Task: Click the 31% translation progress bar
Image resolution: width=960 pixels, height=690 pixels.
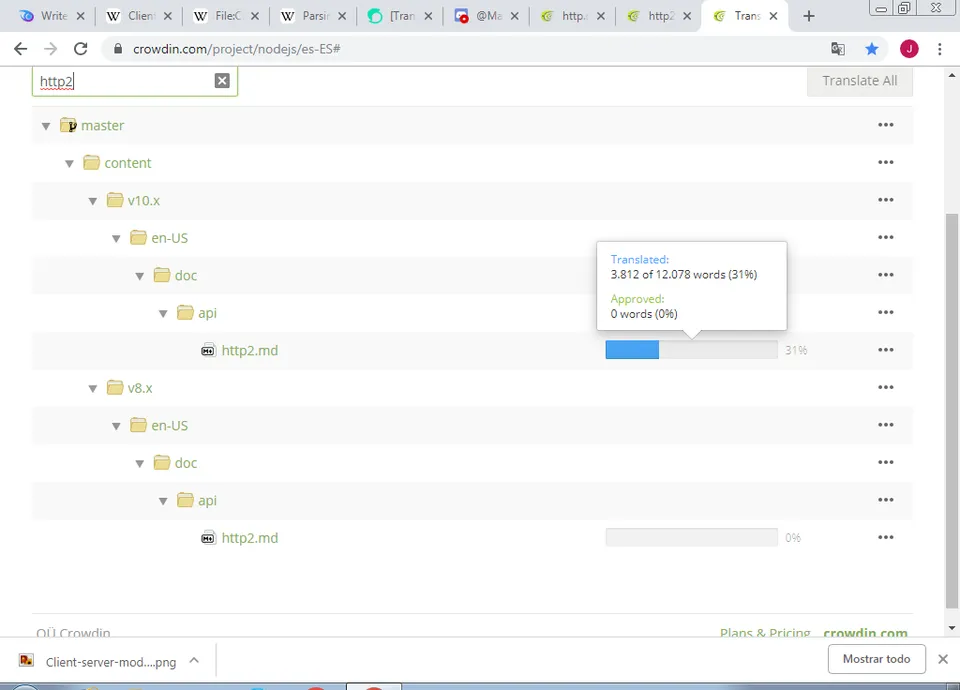Action: click(691, 350)
